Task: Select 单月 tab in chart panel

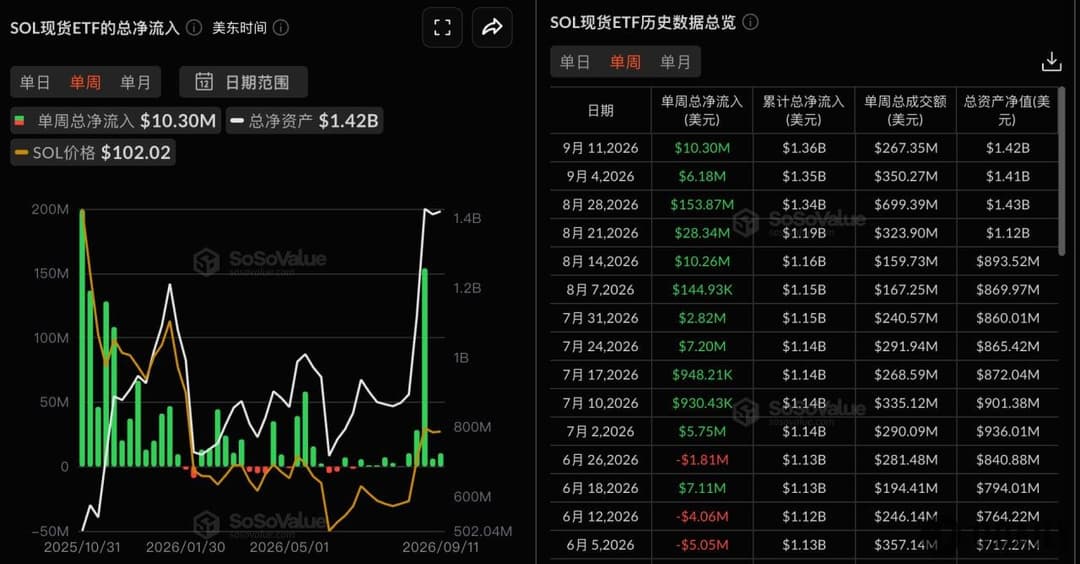Action: [135, 83]
